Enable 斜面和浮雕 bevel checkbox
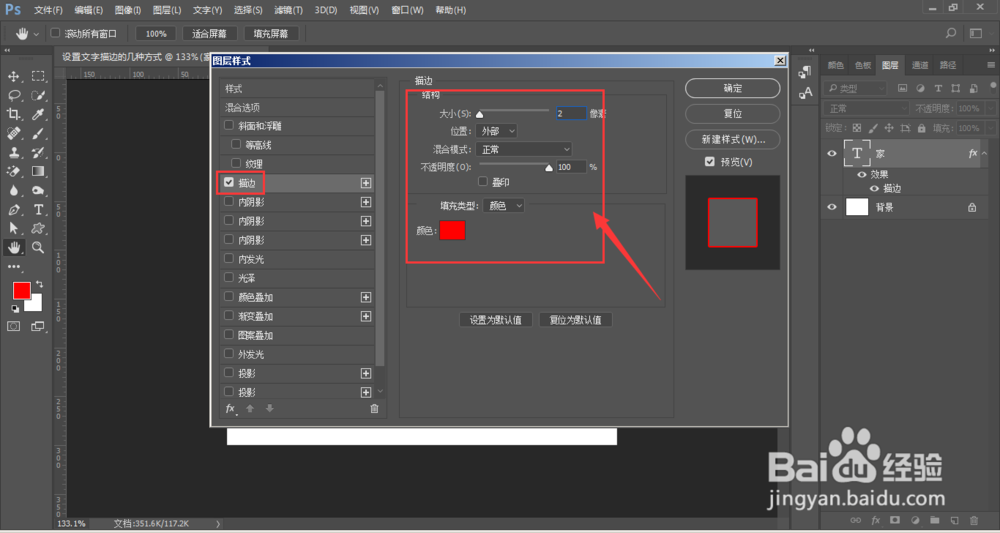 pos(229,126)
